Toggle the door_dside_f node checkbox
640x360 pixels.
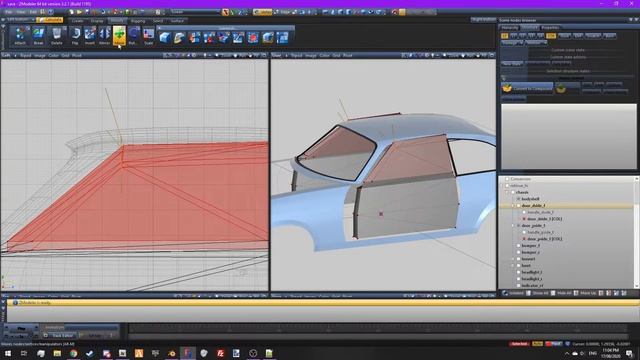point(518,206)
